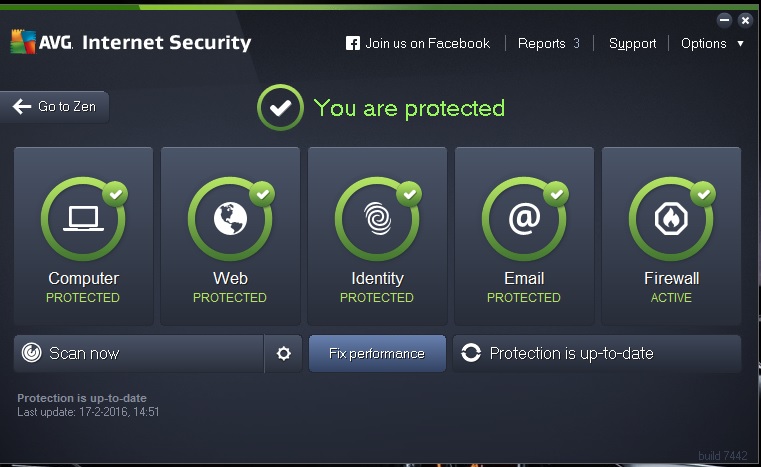The height and width of the screenshot is (467, 761).
Task: Expand the Options dropdown arrow
Action: [741, 43]
